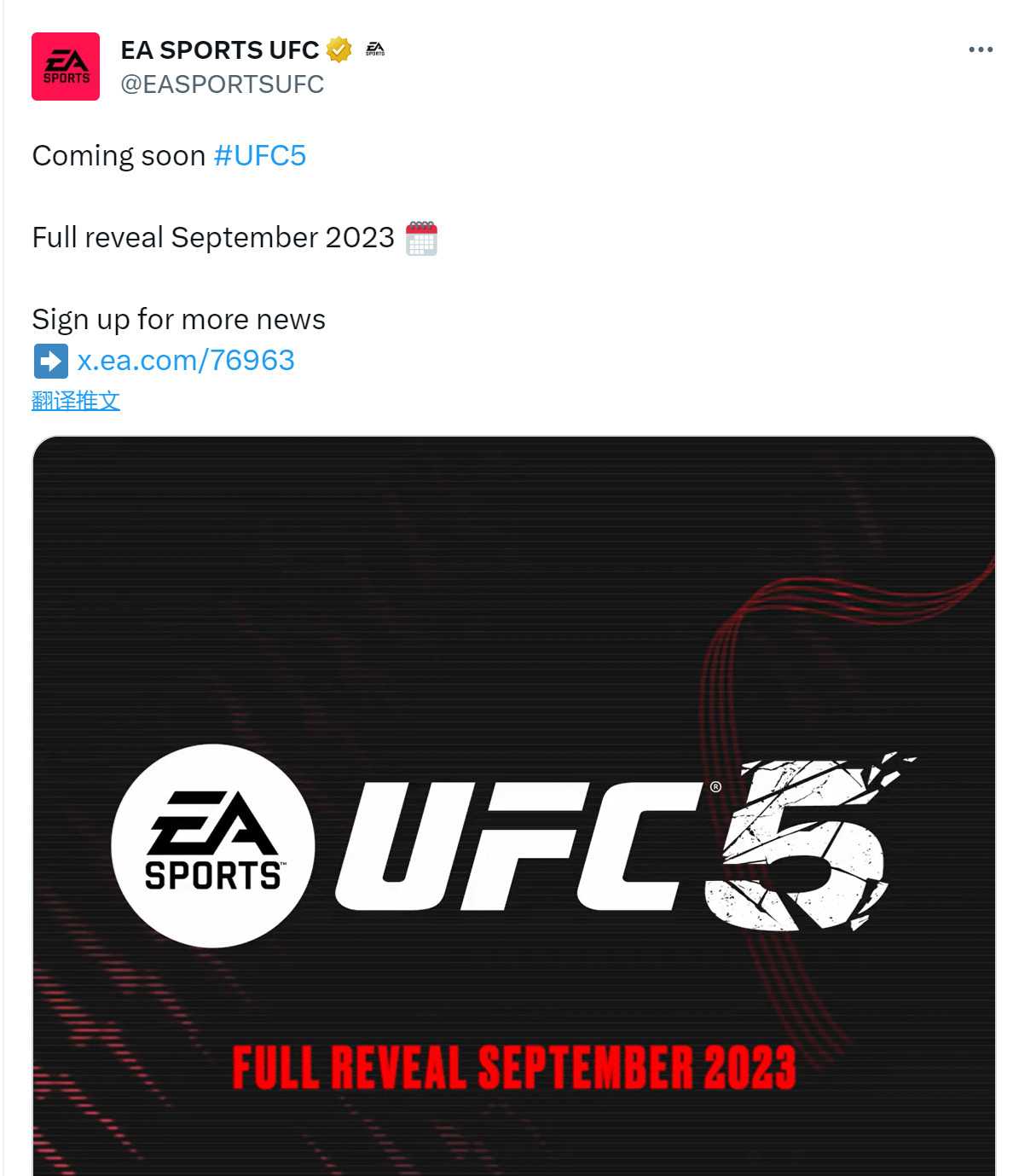Click the blue arrow emoji icon
Image resolution: width=1013 pixels, height=1176 pixels.
[x=49, y=360]
